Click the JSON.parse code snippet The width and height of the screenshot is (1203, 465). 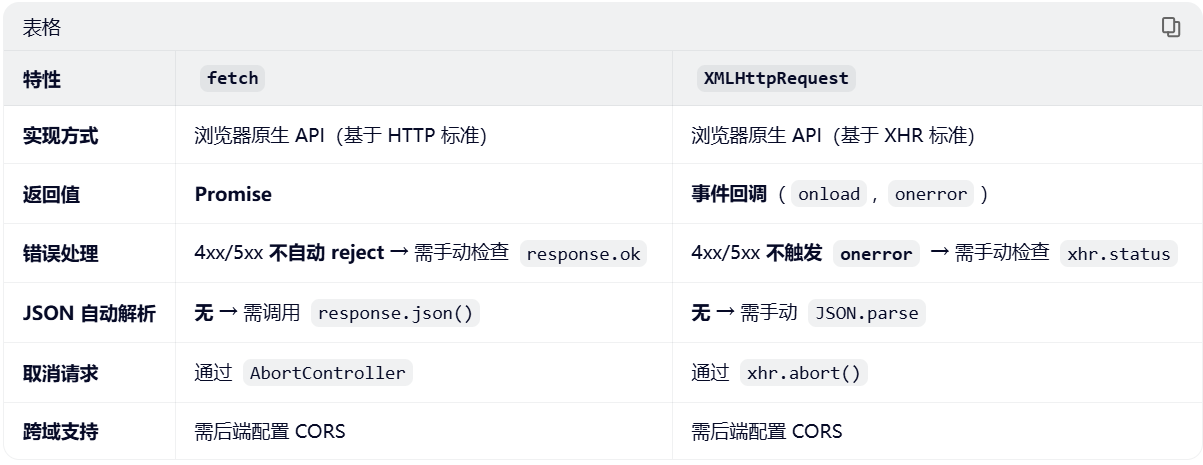pyautogui.click(x=866, y=313)
